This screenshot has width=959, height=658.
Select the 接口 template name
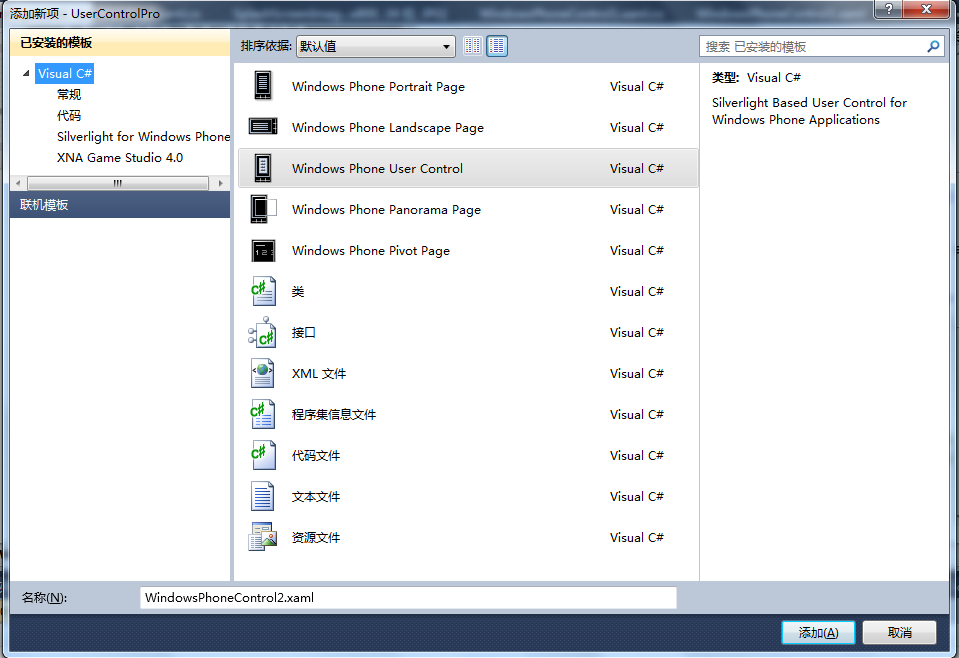tap(303, 332)
